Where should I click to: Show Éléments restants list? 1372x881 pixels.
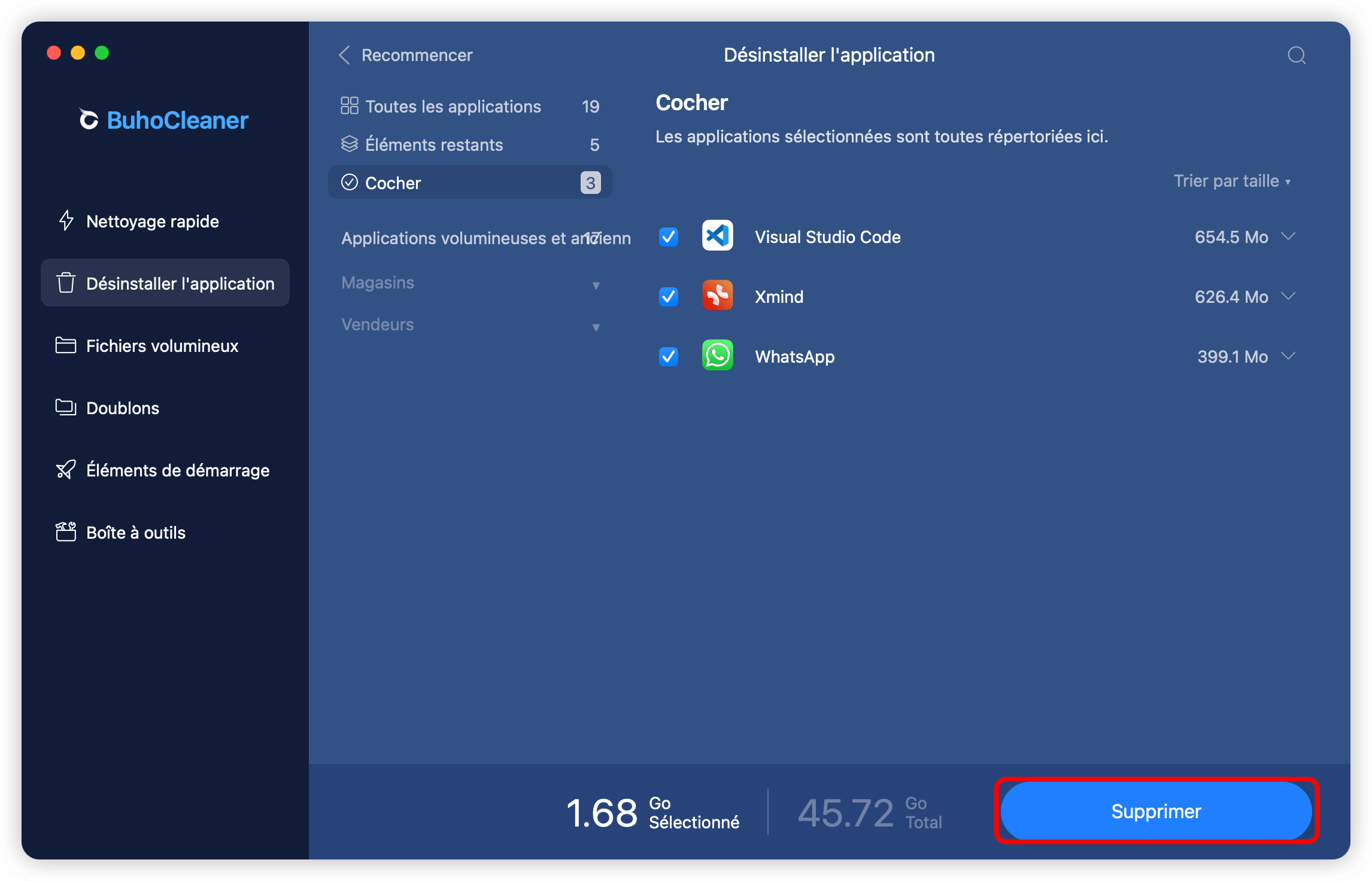[x=471, y=144]
